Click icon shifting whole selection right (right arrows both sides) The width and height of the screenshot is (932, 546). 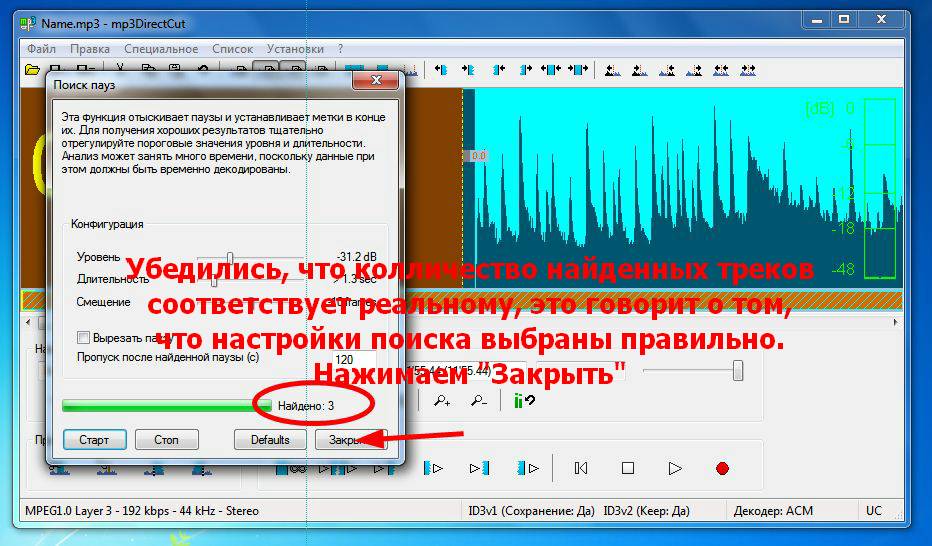point(578,70)
